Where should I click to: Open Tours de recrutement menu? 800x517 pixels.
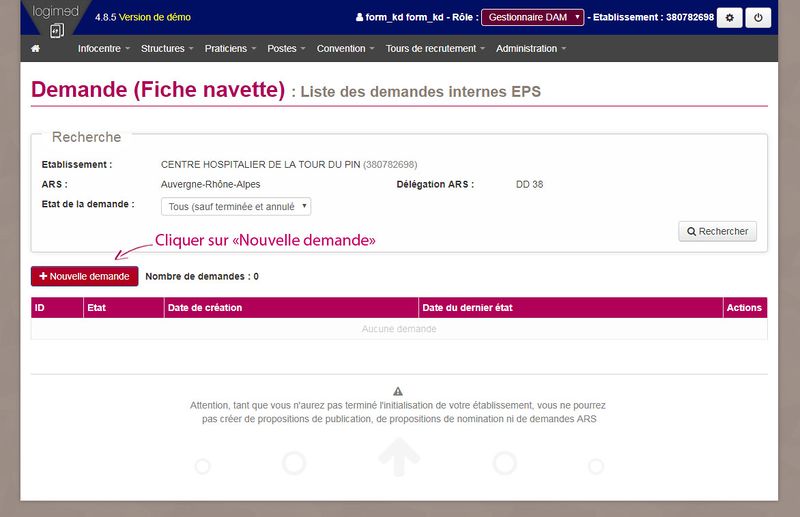point(435,48)
